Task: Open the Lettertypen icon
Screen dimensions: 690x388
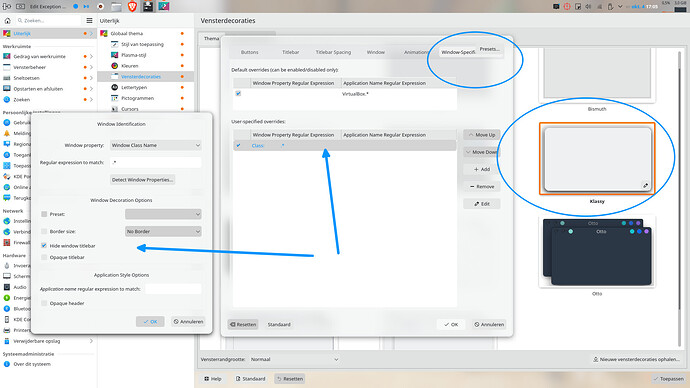Action: tap(114, 87)
